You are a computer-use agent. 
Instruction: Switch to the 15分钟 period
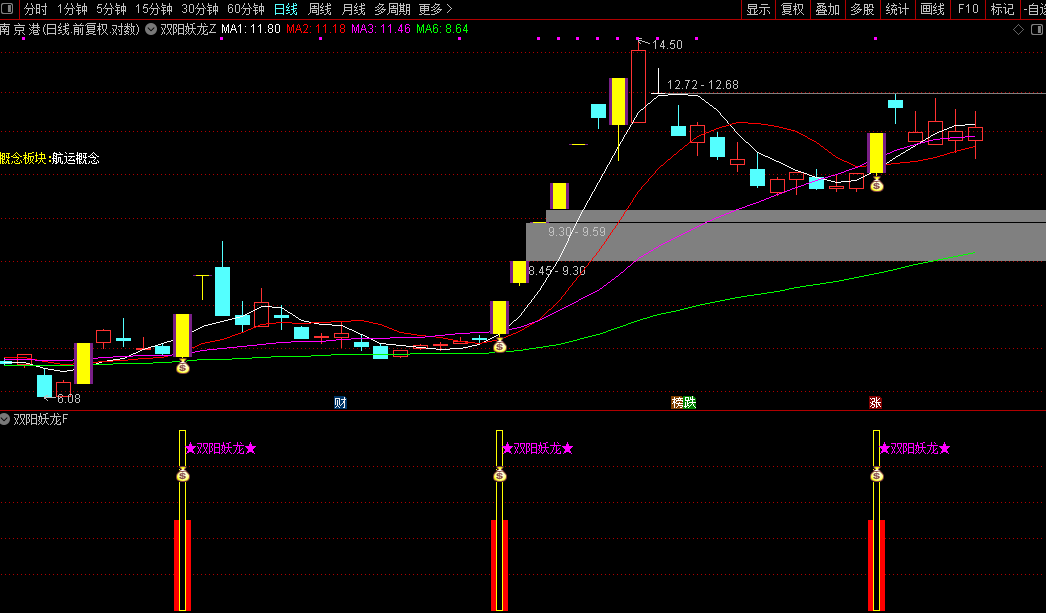153,9
